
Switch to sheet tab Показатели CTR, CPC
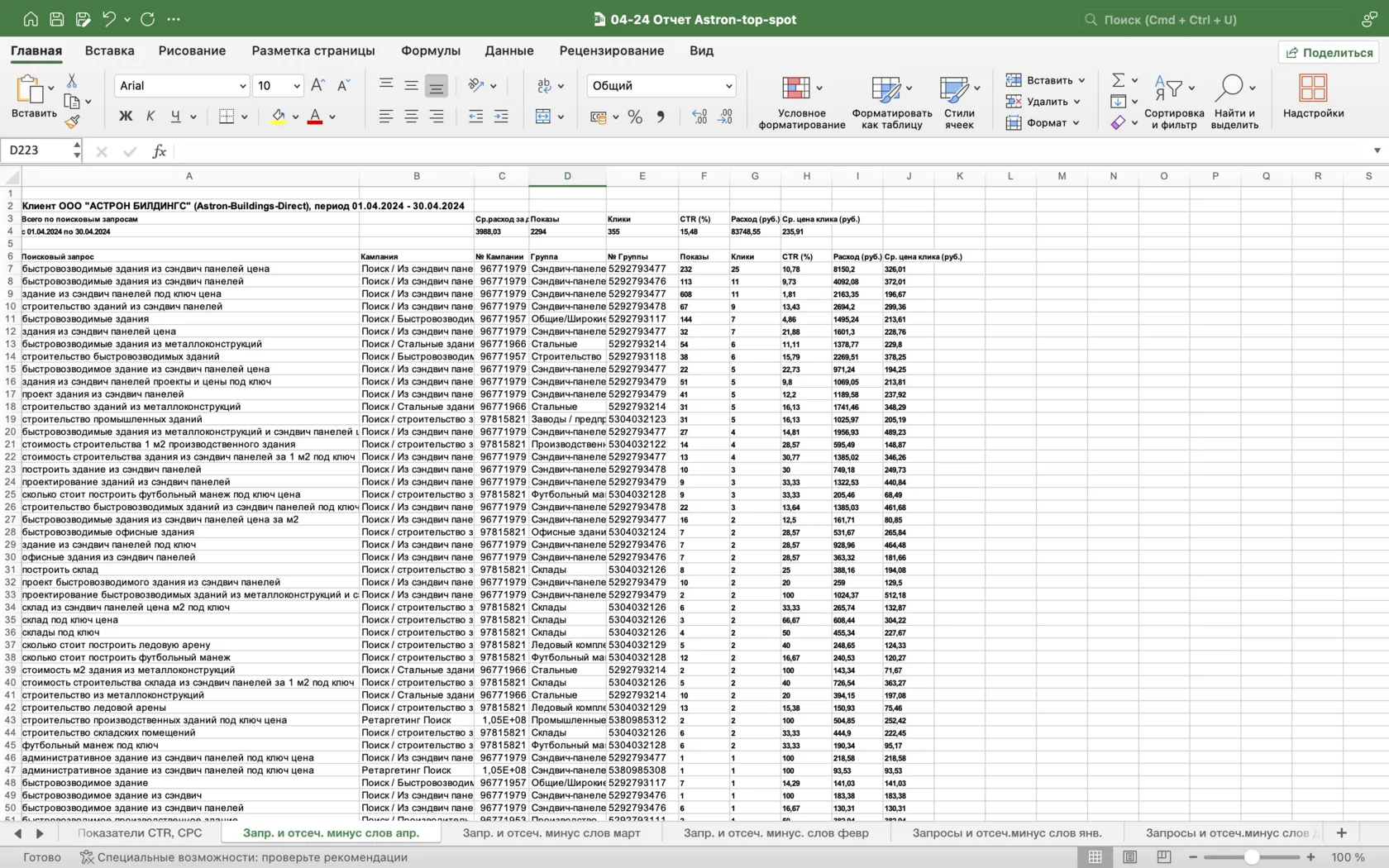(140, 832)
